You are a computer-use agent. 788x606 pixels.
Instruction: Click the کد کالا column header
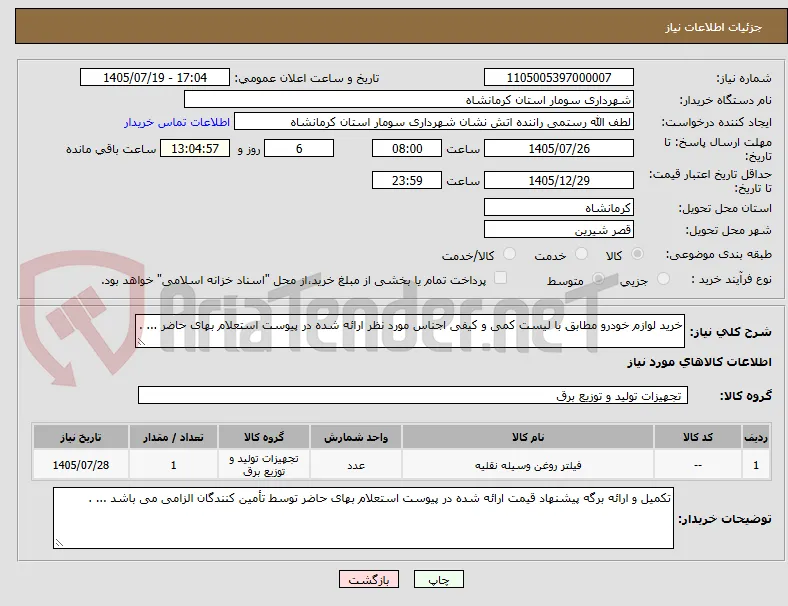698,437
